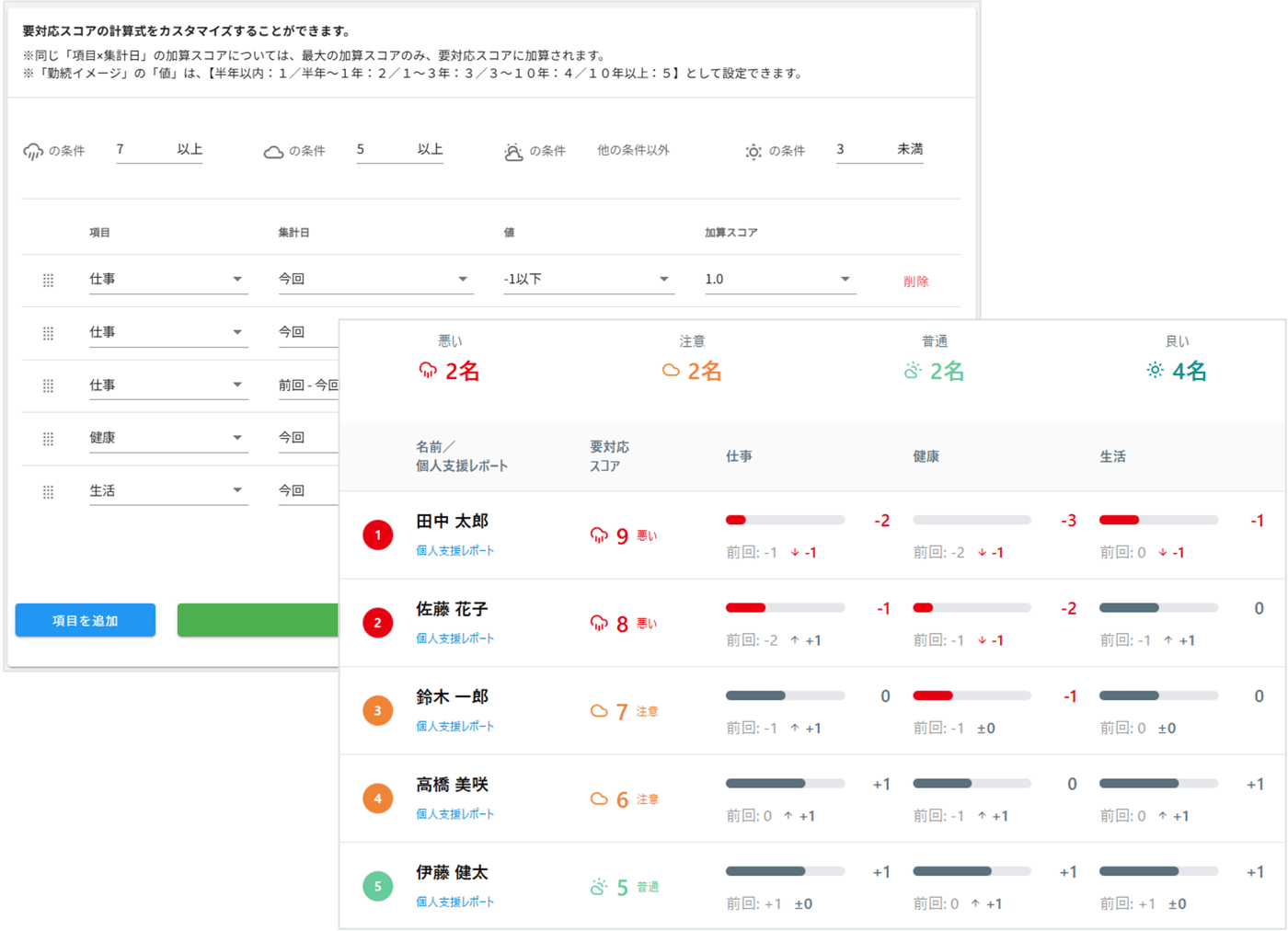Open the 項目 dropdown in the first row
This screenshot has width=1288, height=931.
point(167,280)
